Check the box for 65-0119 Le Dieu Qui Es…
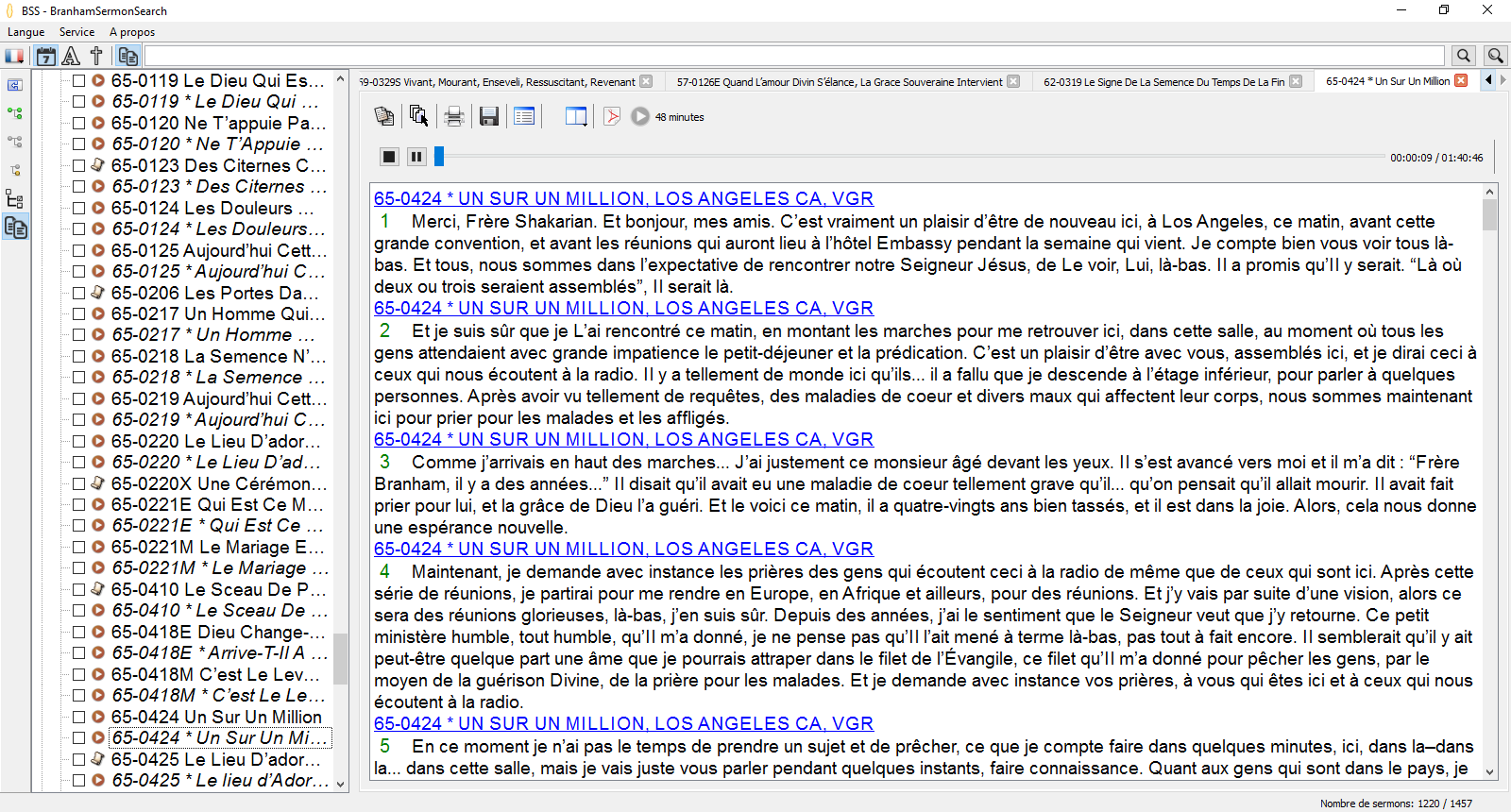 79,80
